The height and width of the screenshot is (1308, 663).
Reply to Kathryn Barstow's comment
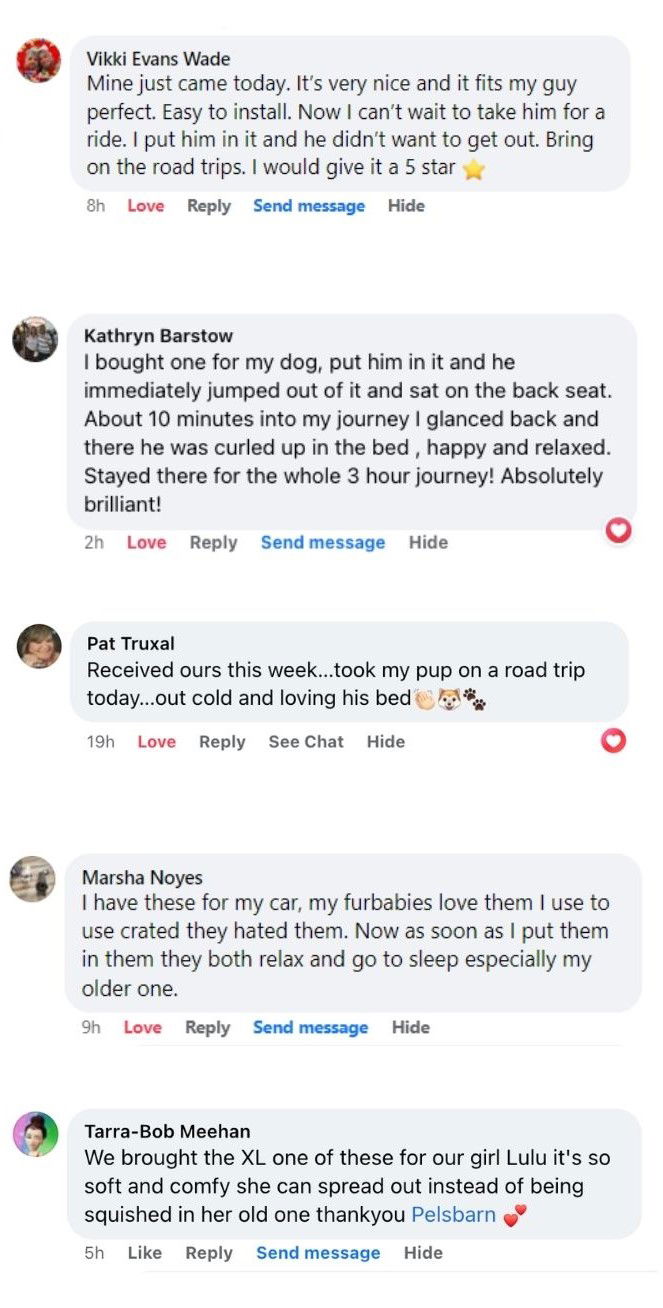click(x=213, y=542)
